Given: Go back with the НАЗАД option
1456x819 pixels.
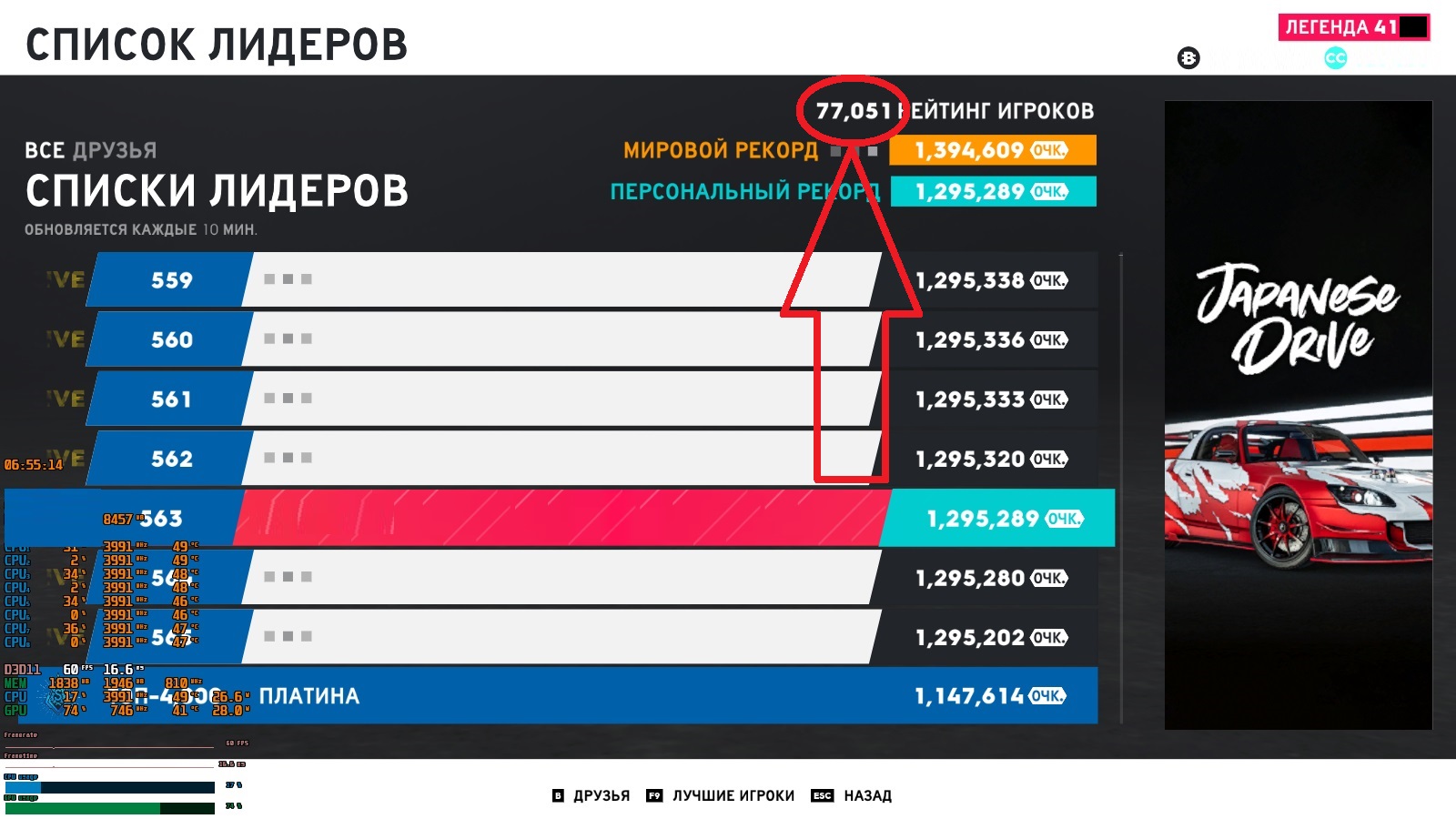Looking at the screenshot, I should pyautogui.click(x=867, y=795).
